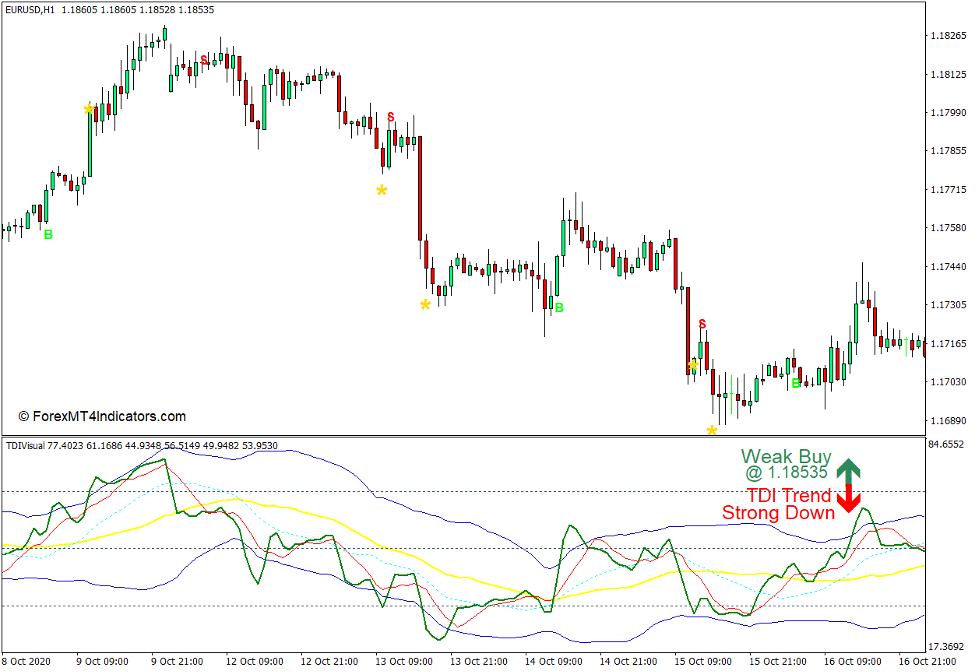
Task: Click the Weak Buy @ 1.18535 label
Action: tap(786, 466)
